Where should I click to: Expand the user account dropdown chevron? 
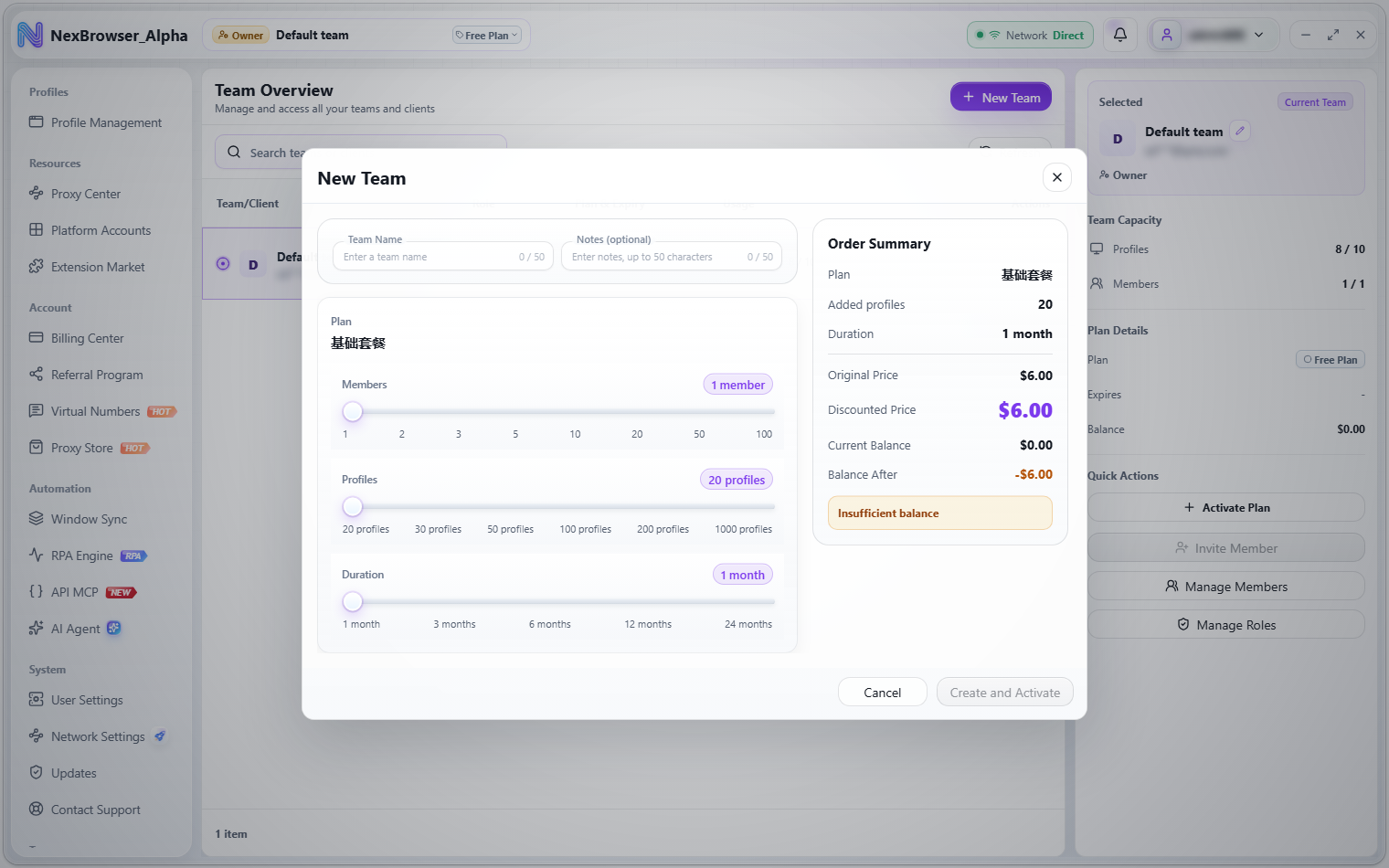pos(1258,35)
